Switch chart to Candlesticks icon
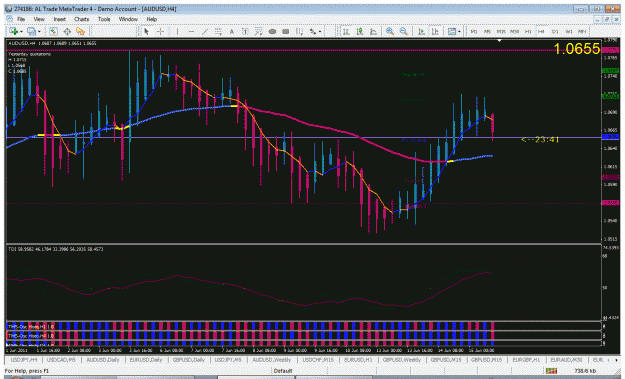 pyautogui.click(x=360, y=31)
